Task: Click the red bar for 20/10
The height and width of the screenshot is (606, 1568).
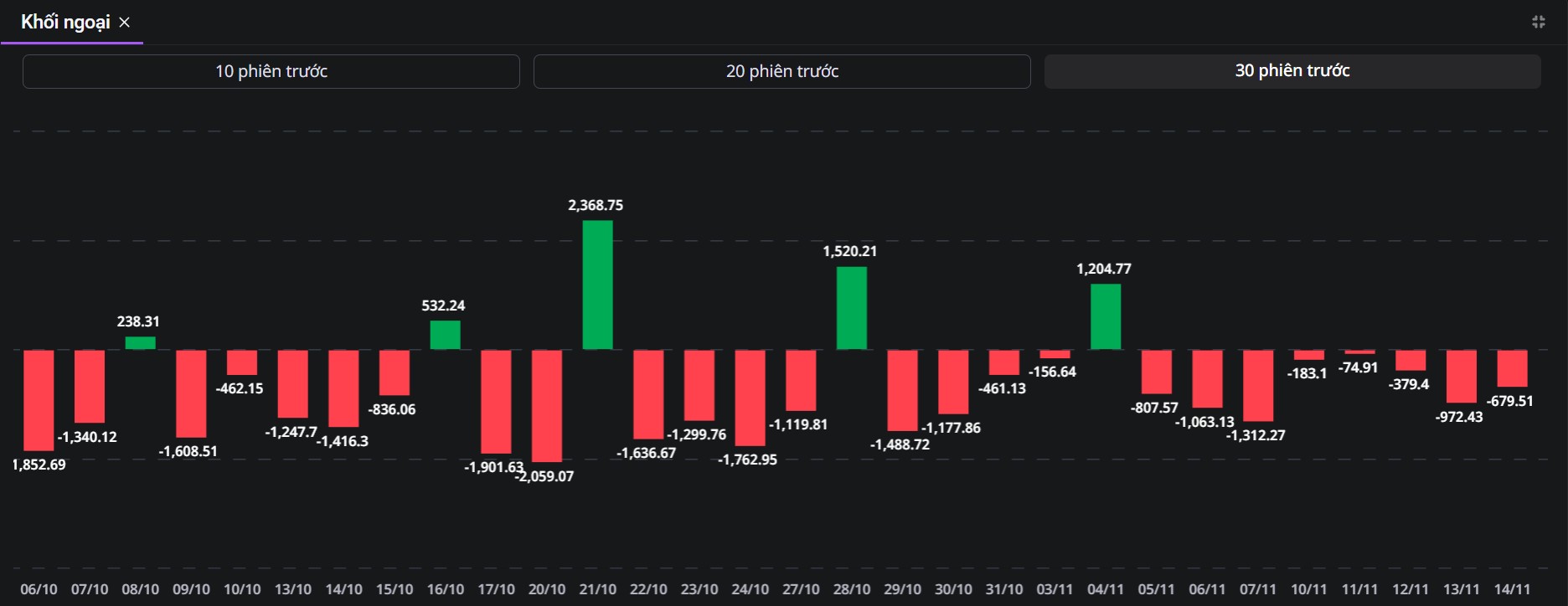Action: [x=547, y=406]
